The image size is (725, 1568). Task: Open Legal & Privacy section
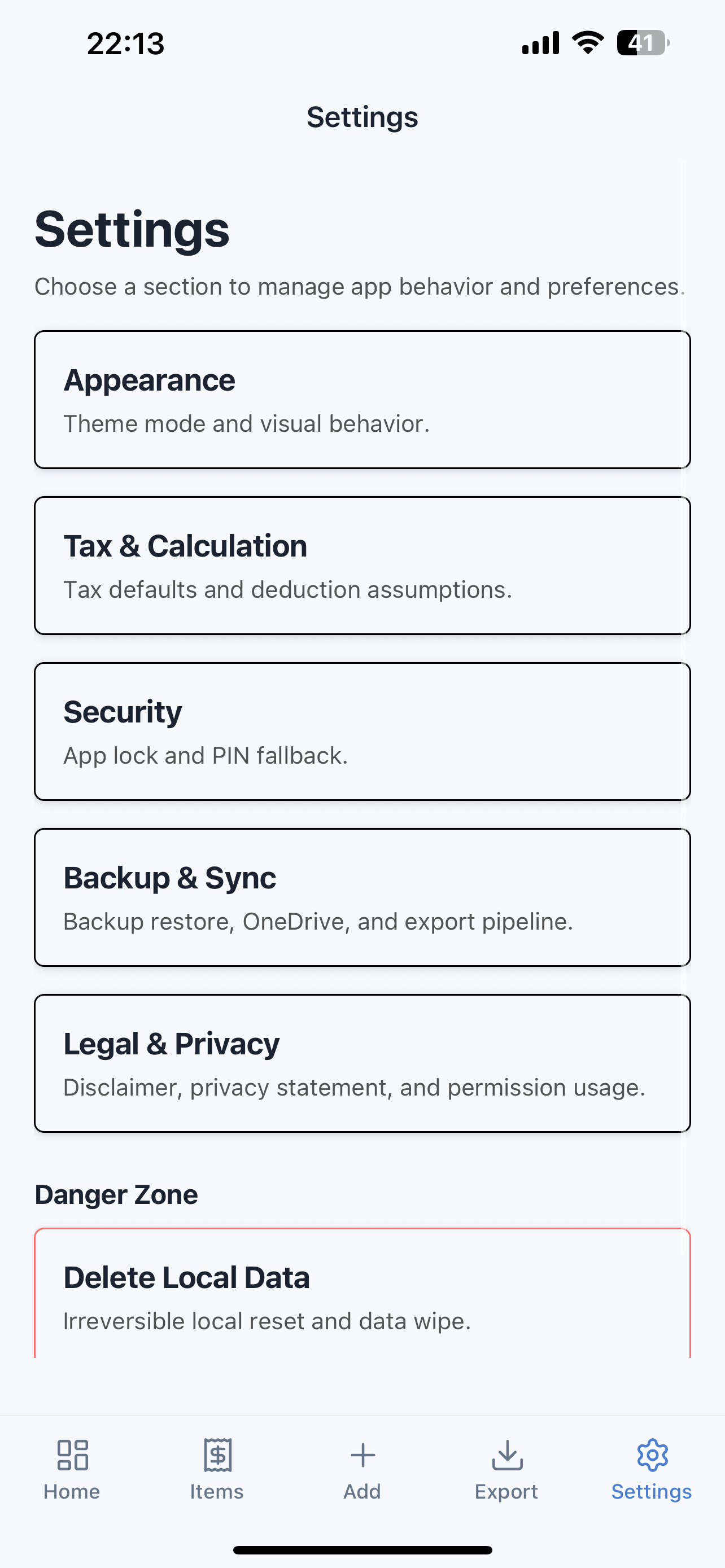(362, 1063)
